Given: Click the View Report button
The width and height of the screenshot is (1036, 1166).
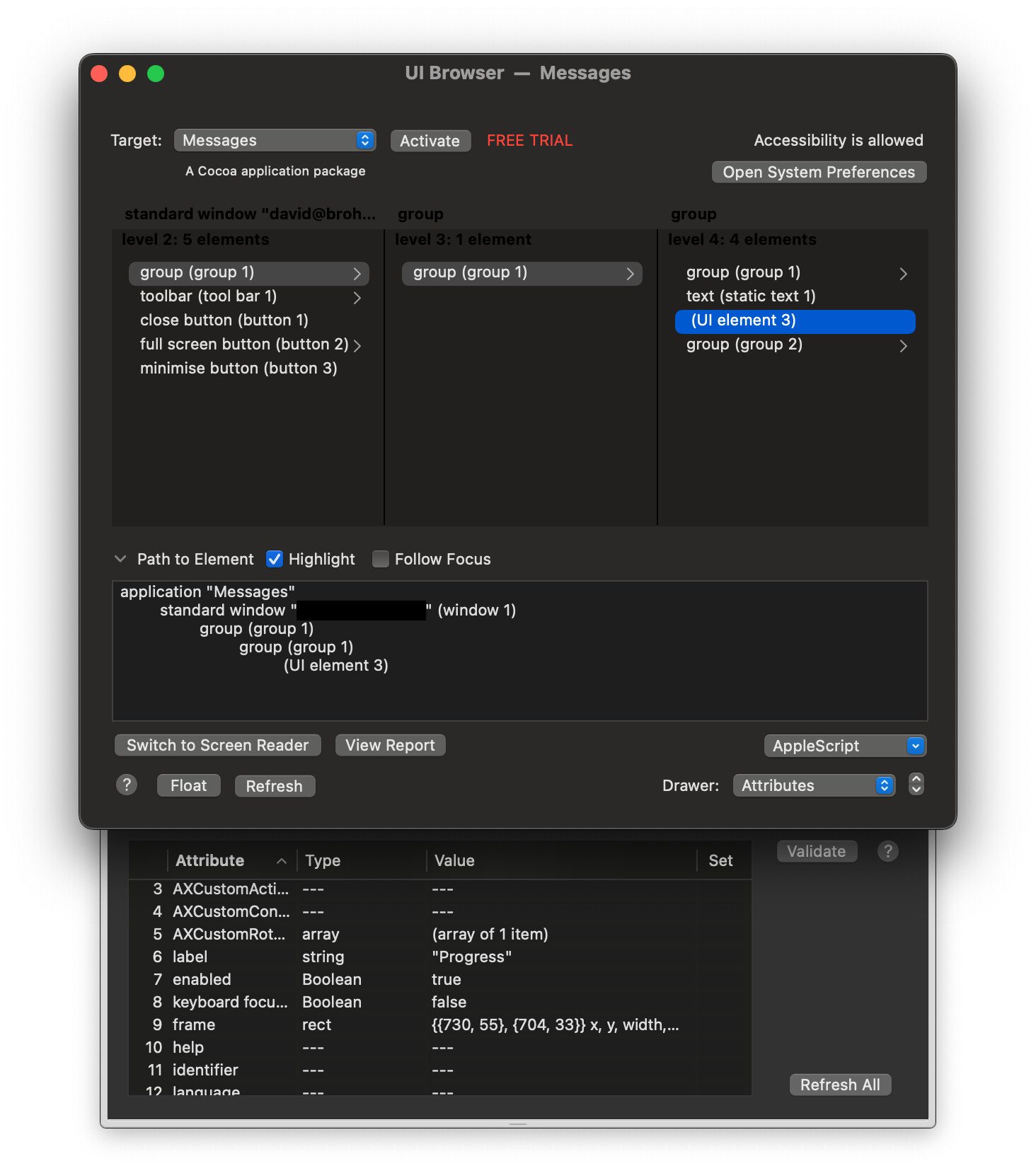Looking at the screenshot, I should 390,745.
